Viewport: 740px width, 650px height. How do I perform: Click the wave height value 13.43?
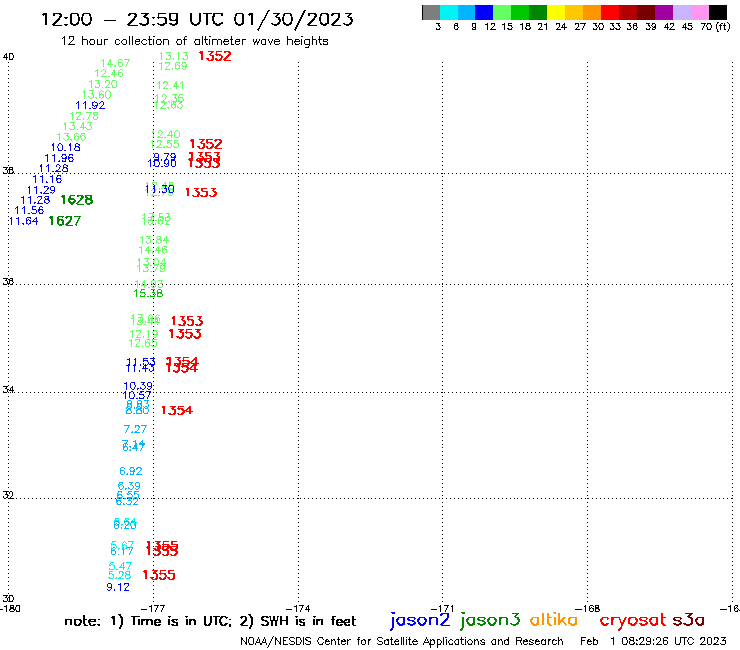(x=78, y=127)
